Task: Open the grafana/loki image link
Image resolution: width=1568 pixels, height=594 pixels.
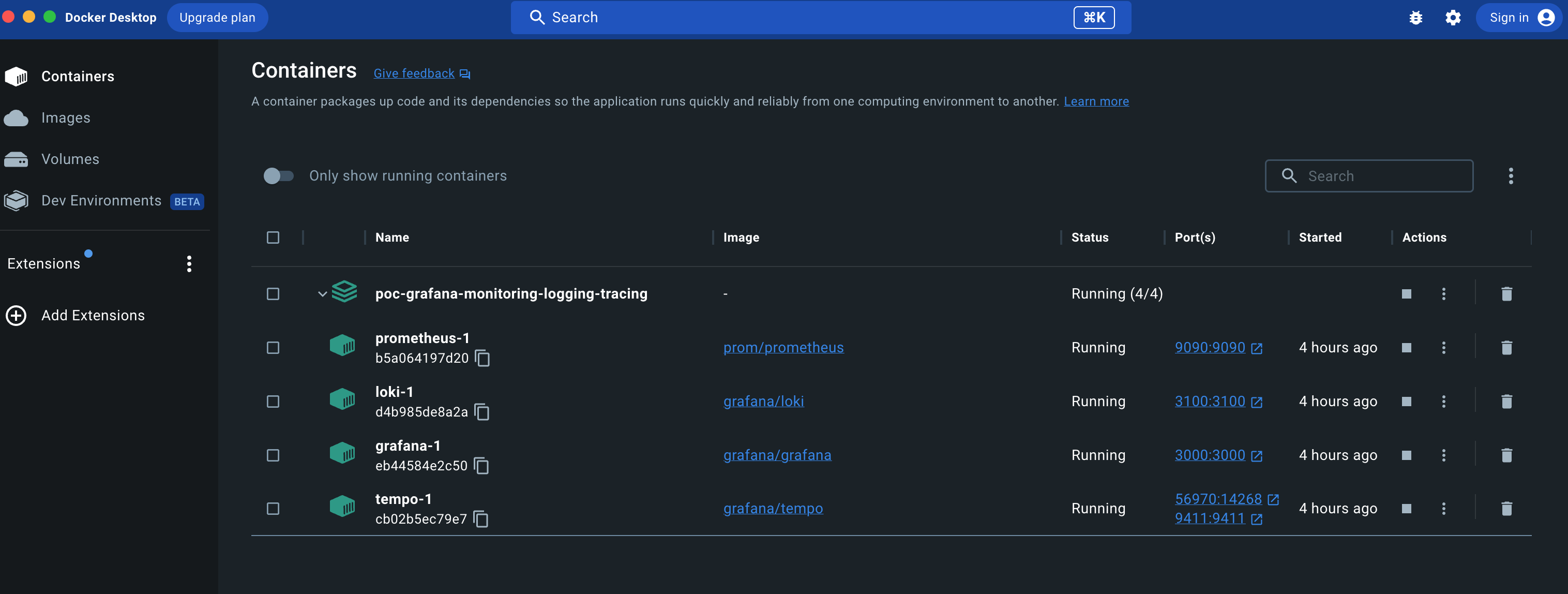Action: click(x=763, y=402)
